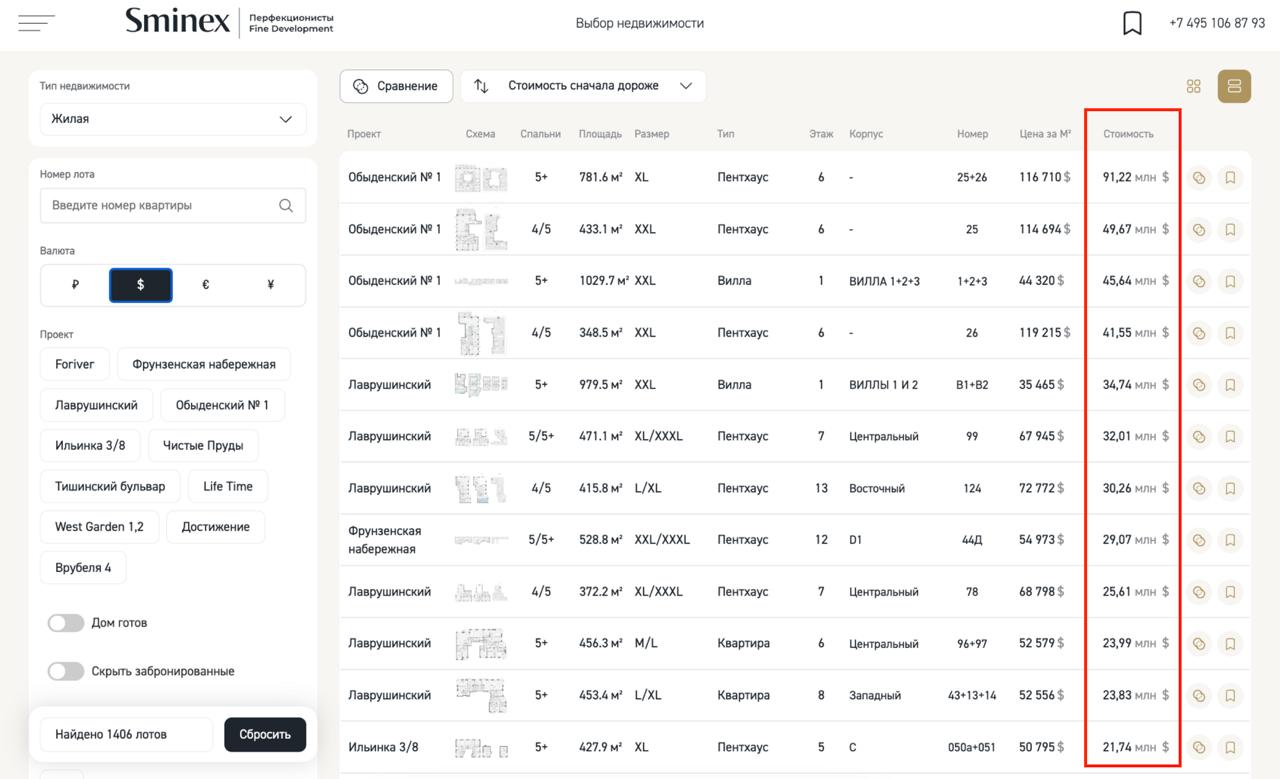Click the Сравнение button

coord(396,86)
